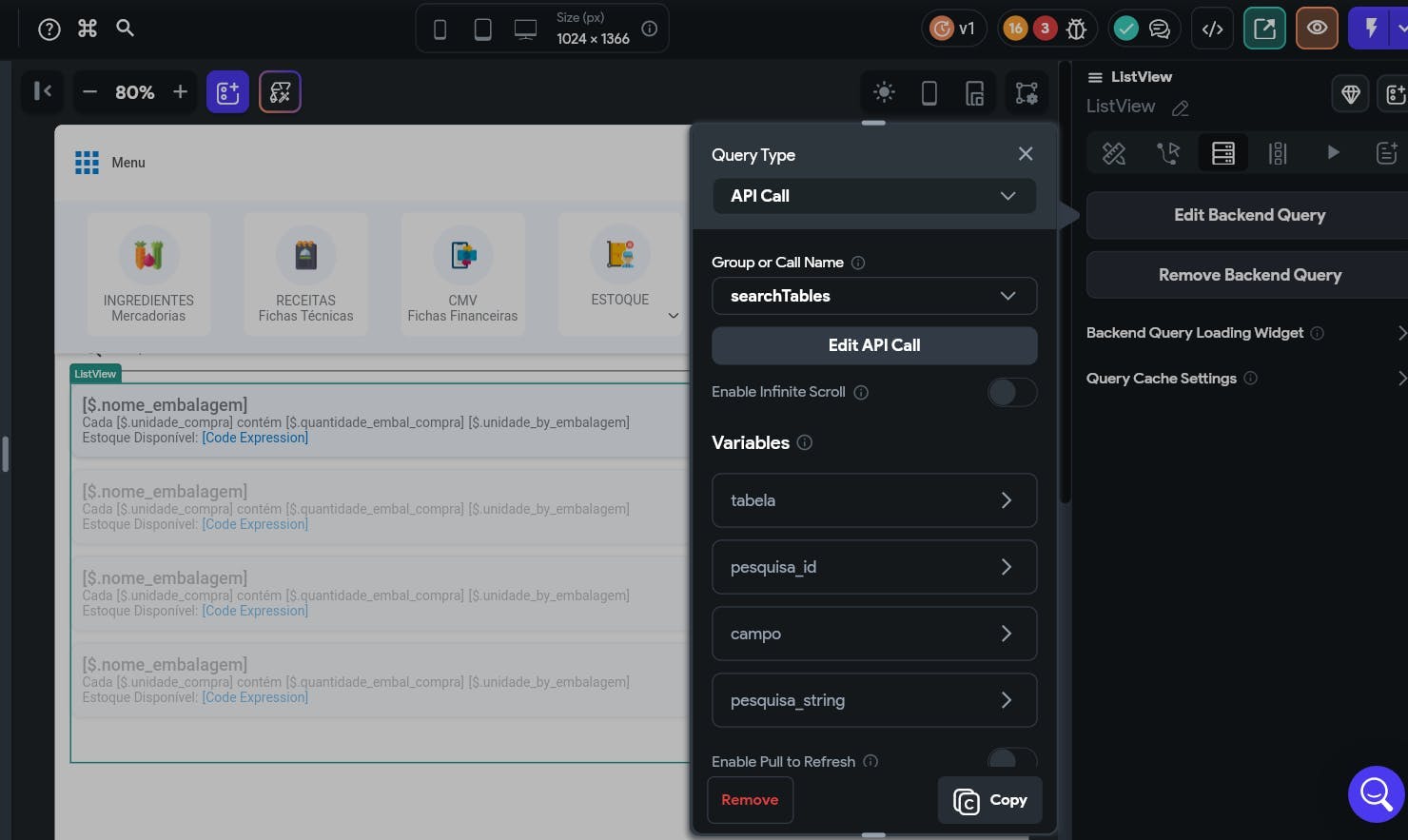Viewport: 1408px width, 840px height.
Task: Click the open-in-new-window icon
Action: 1264,29
